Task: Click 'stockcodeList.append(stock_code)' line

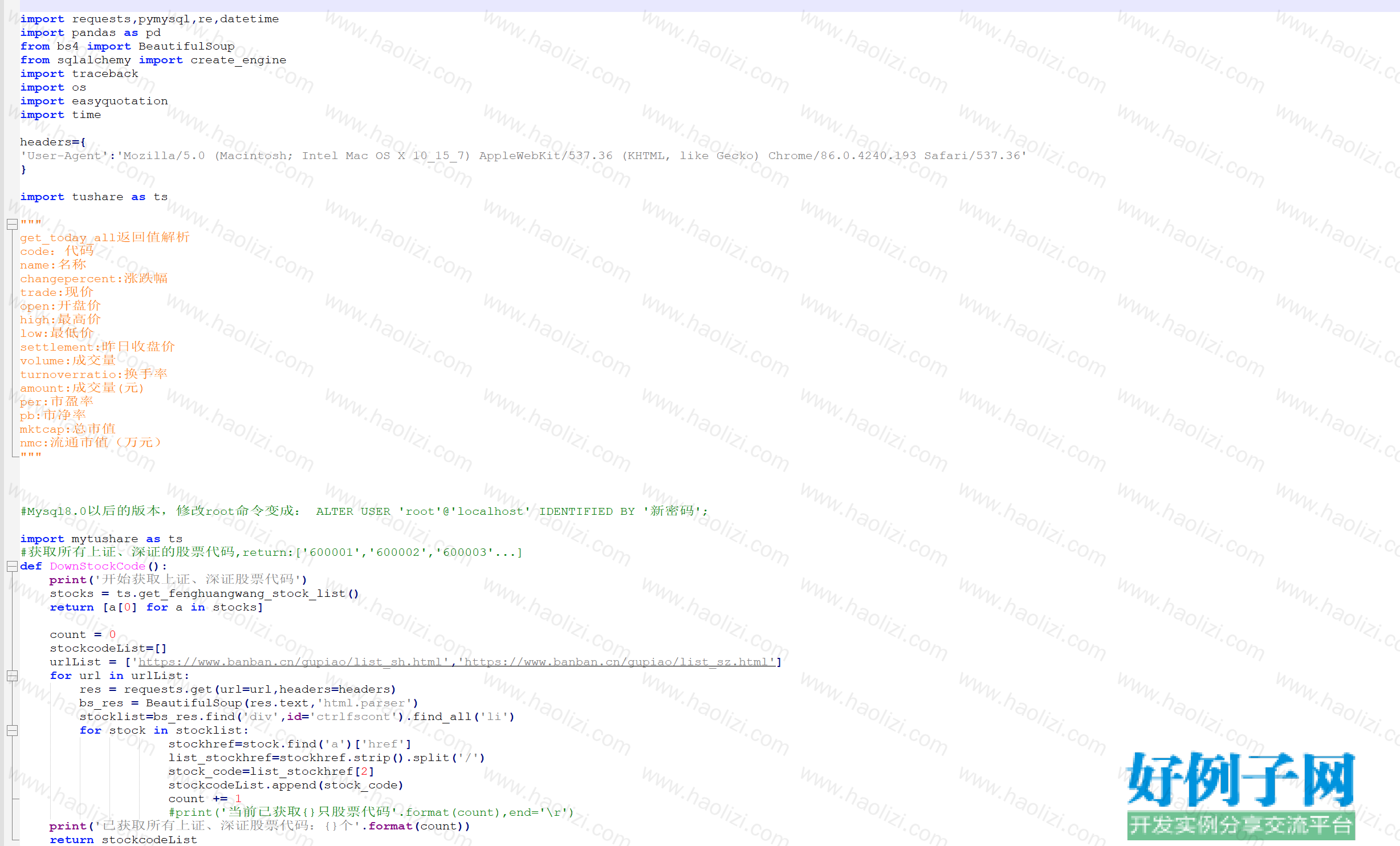Action: [286, 785]
